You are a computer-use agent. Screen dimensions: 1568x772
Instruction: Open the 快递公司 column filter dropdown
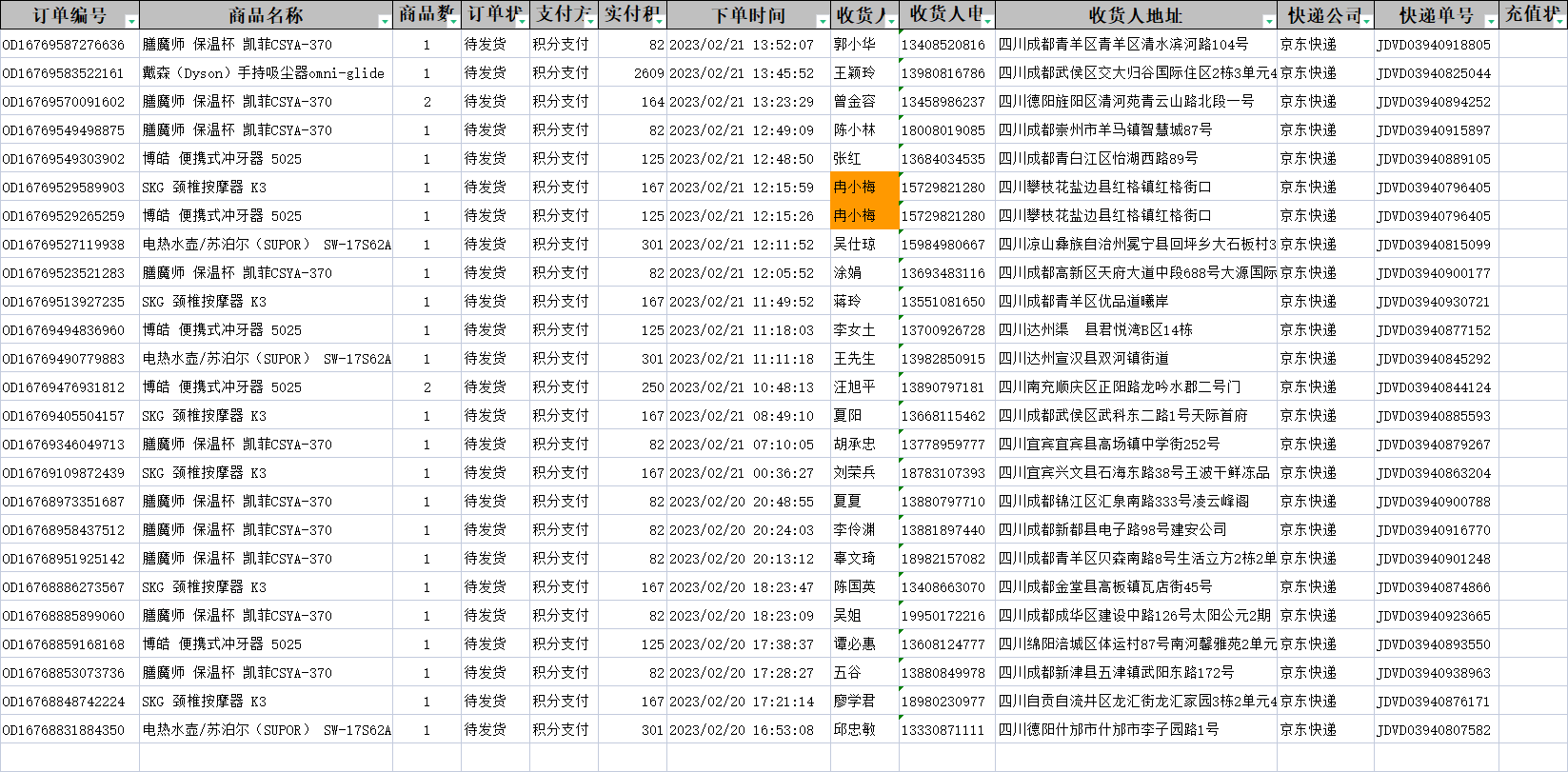[x=1366, y=21]
